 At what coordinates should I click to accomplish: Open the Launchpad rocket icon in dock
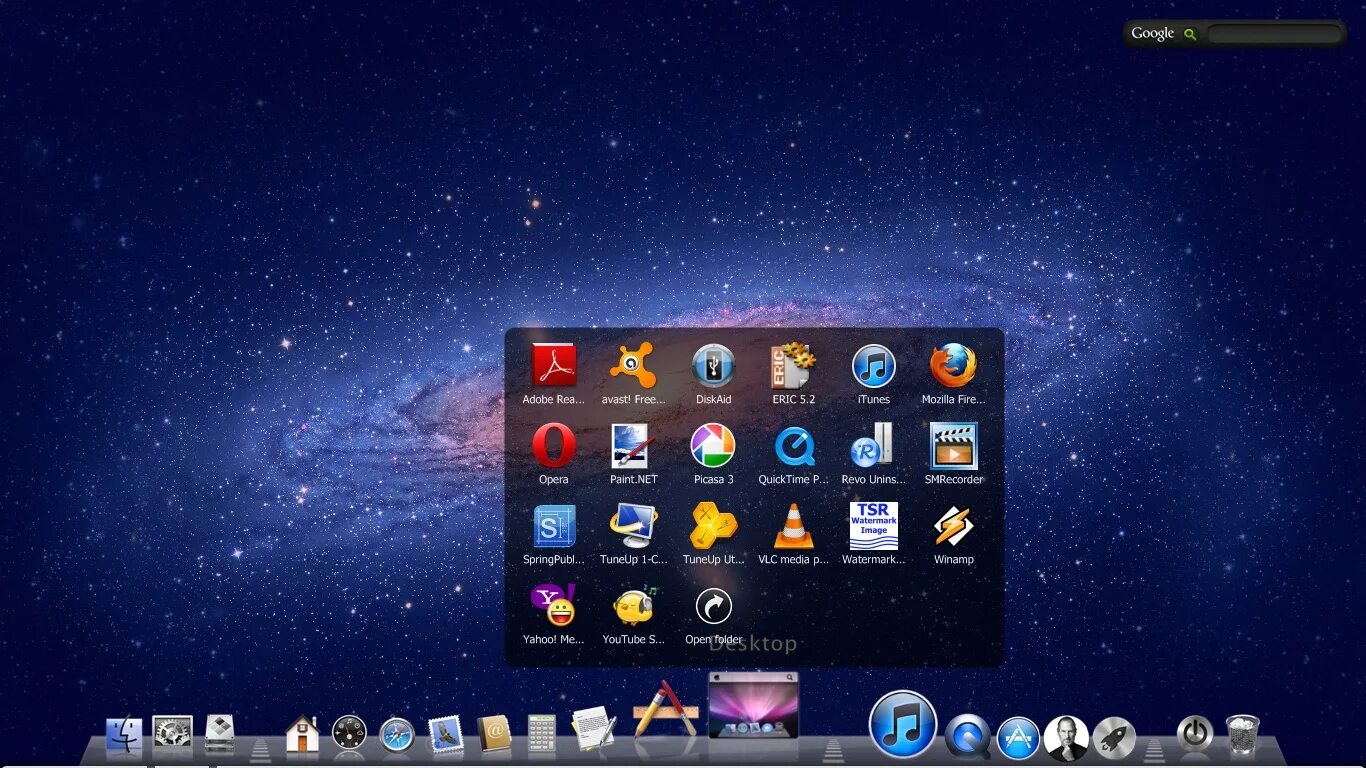pos(1114,738)
